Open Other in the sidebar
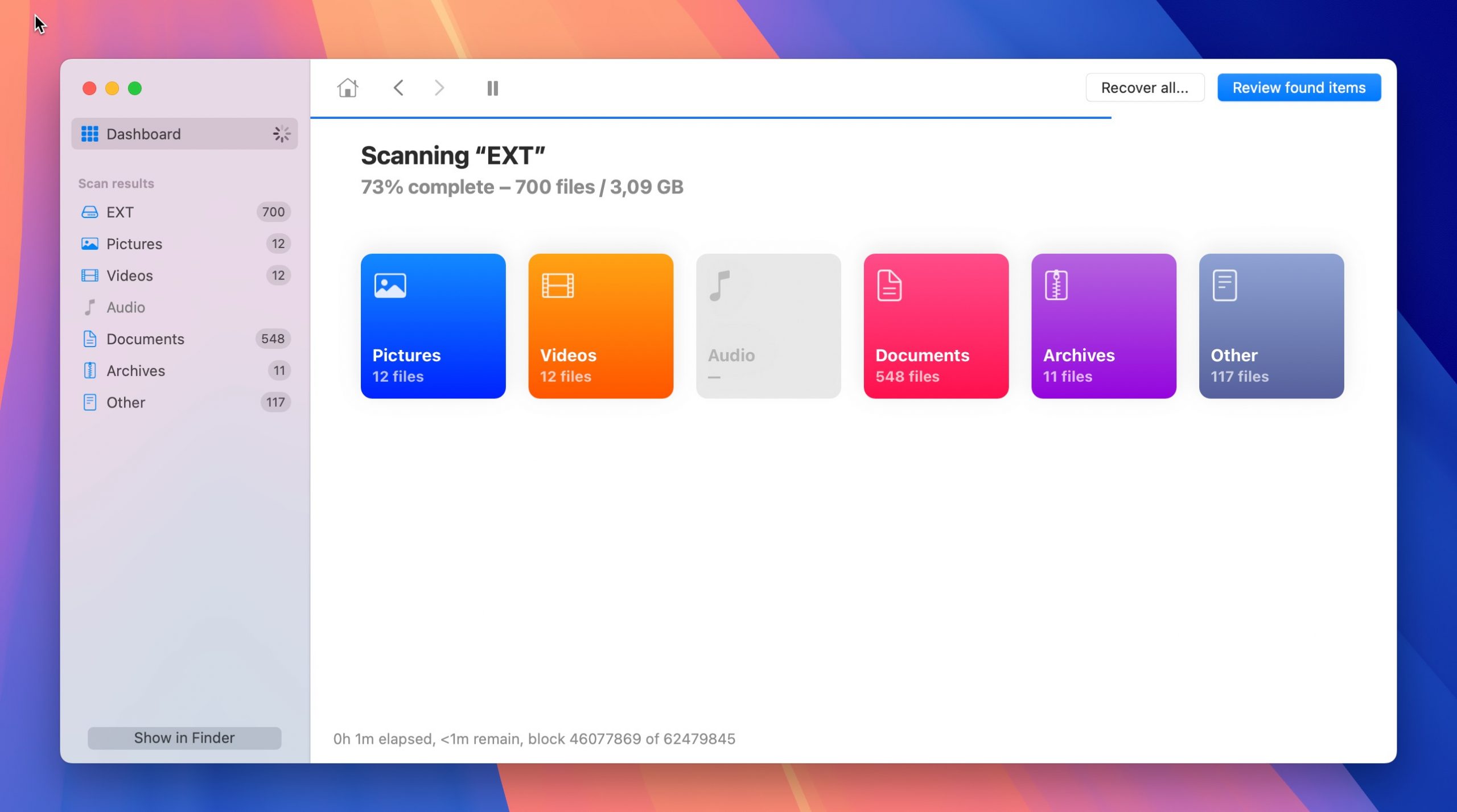This screenshot has height=812, width=1457. [x=184, y=402]
